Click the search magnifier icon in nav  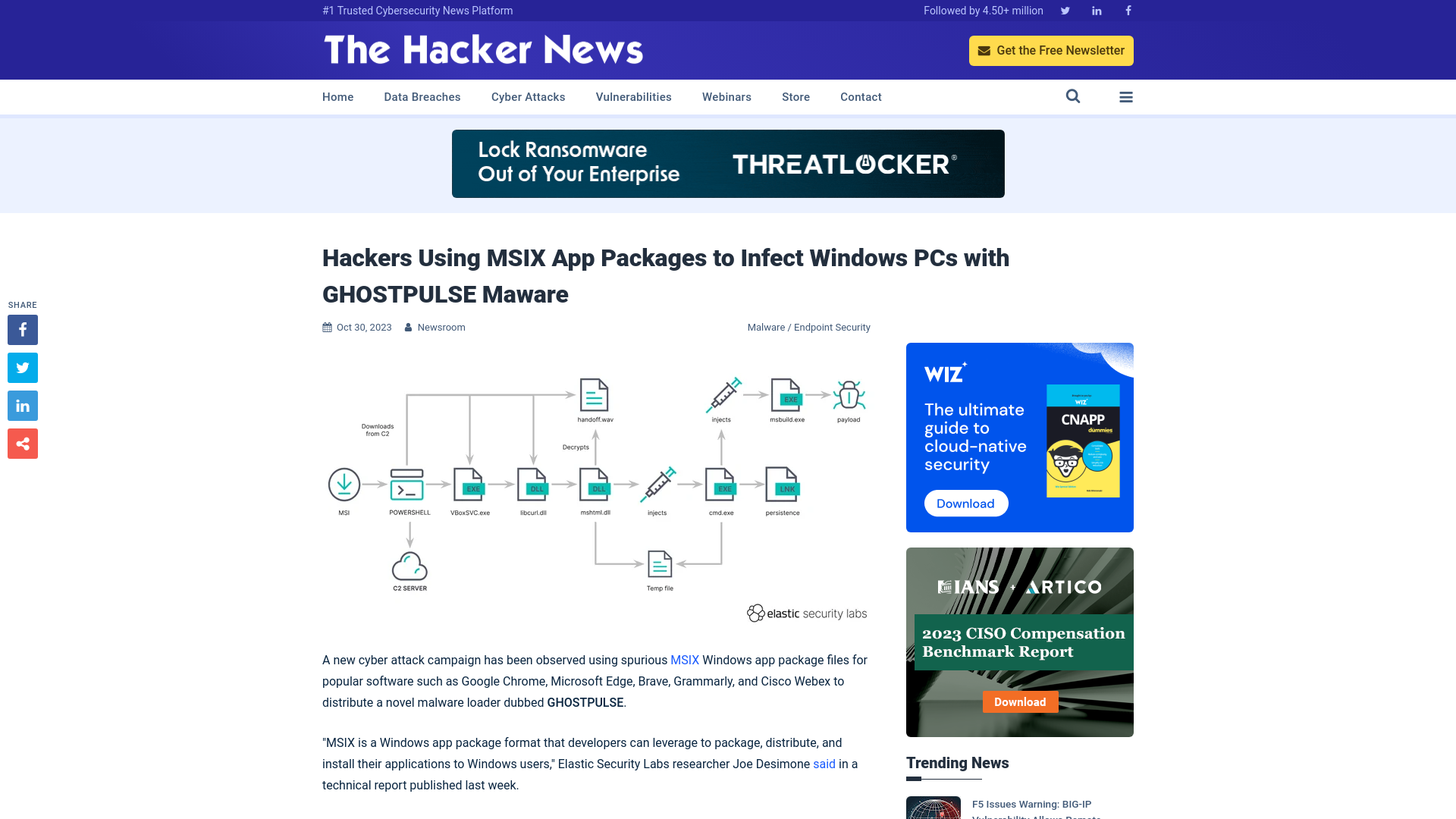(x=1072, y=96)
